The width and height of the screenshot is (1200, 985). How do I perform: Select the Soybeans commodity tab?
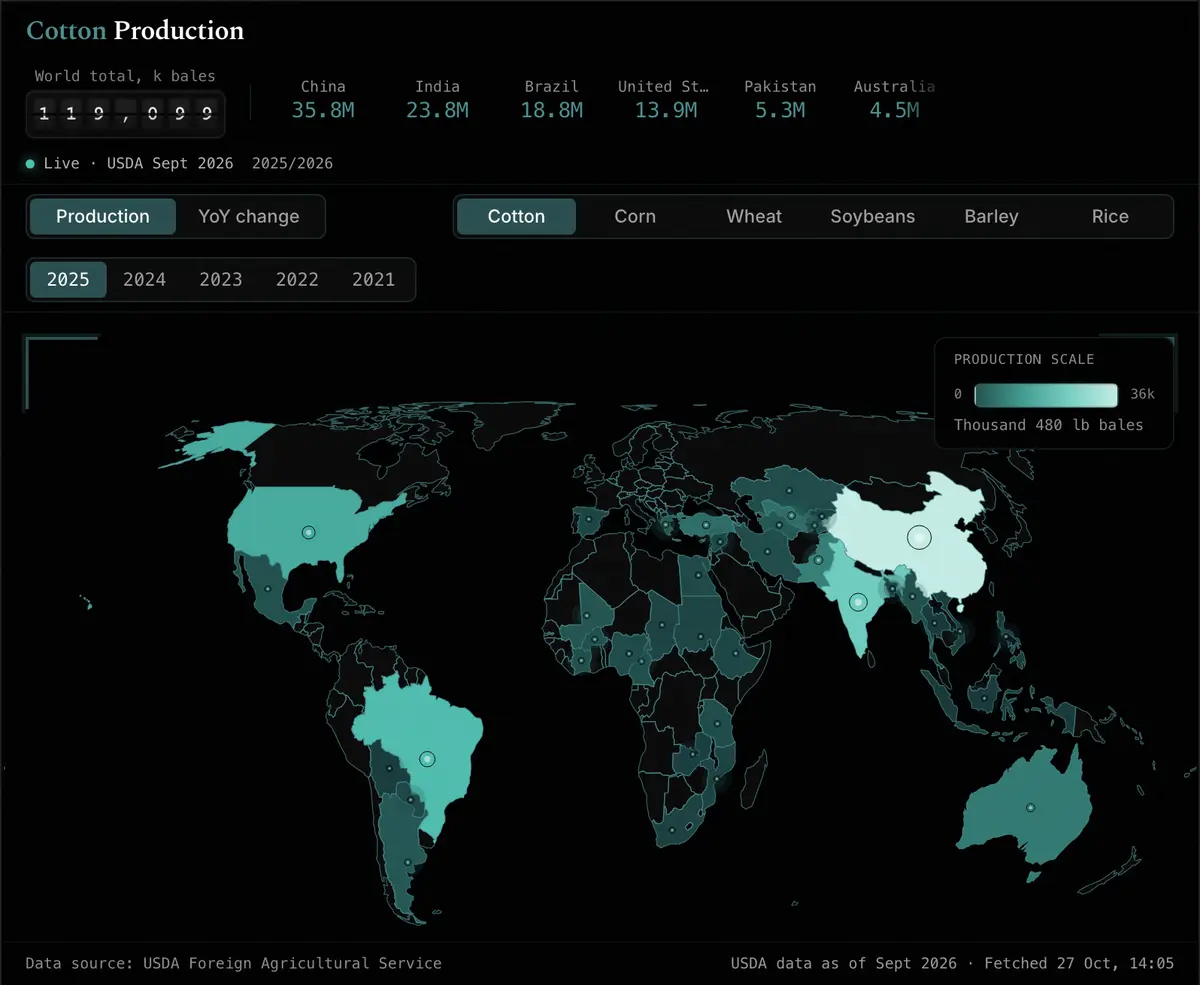click(x=873, y=216)
